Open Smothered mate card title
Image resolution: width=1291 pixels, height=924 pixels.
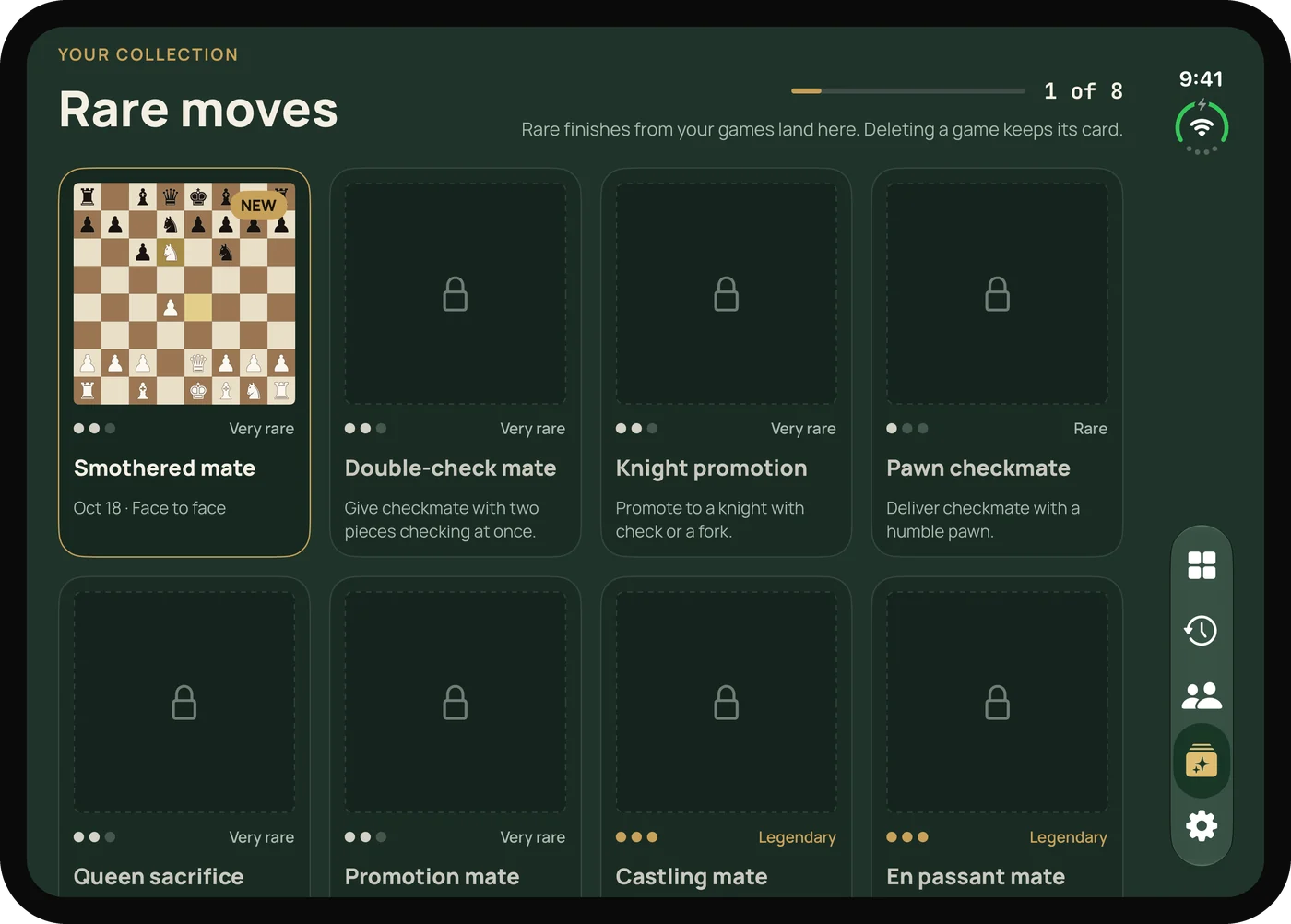coord(164,468)
